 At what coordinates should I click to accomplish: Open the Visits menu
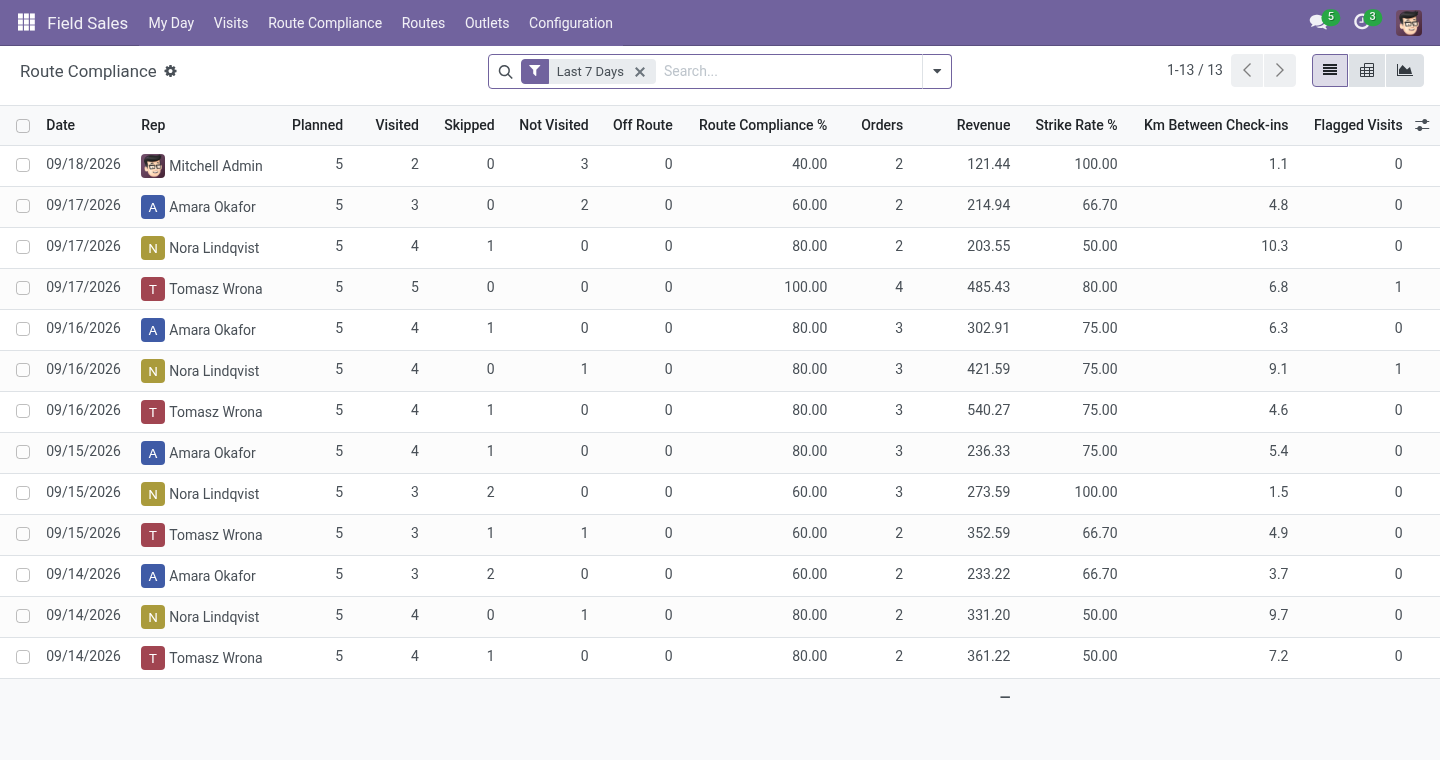[231, 23]
